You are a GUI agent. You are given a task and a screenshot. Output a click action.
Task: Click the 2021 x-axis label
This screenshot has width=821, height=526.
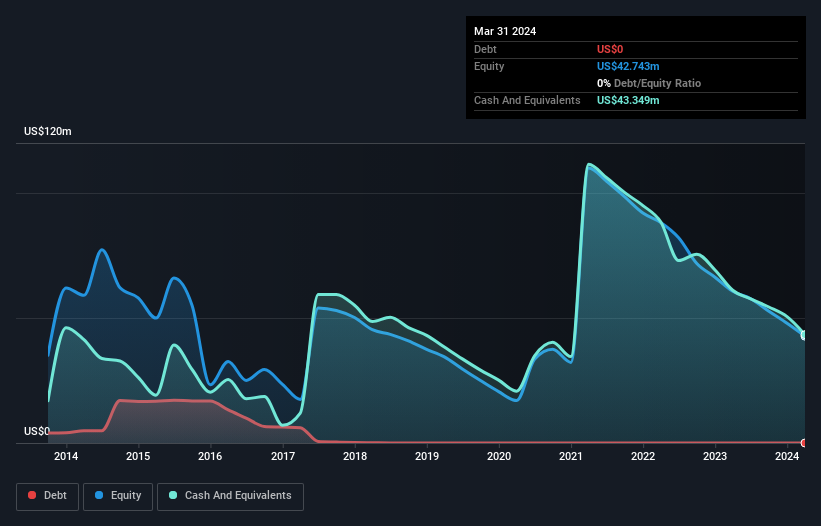tap(571, 456)
